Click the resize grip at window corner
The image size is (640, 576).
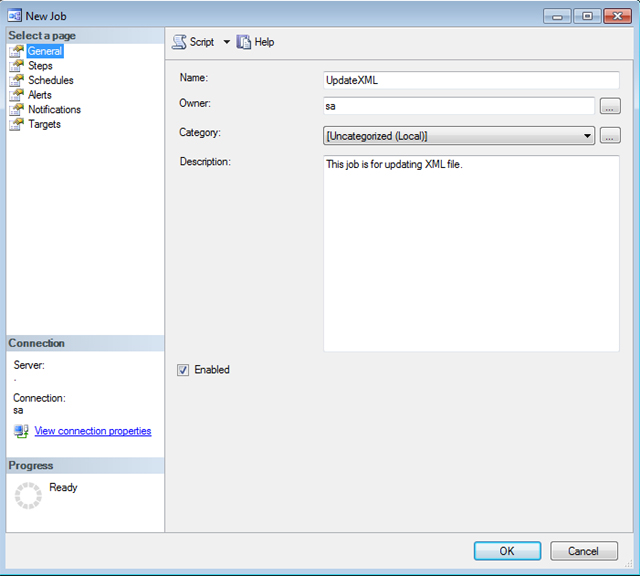628,564
